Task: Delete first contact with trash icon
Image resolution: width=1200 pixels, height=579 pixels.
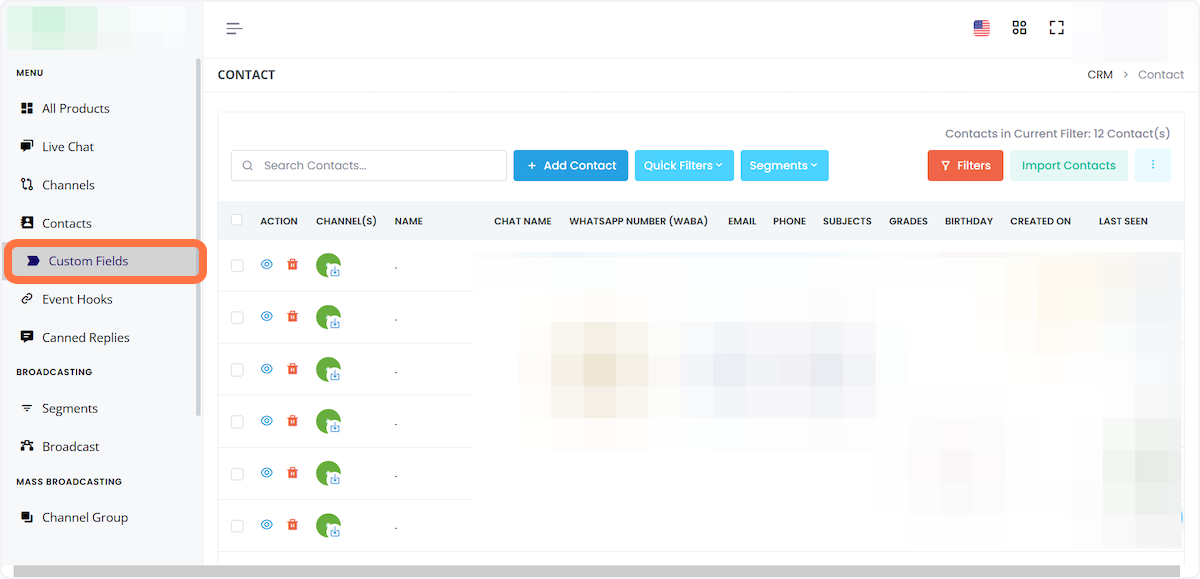Action: point(293,264)
